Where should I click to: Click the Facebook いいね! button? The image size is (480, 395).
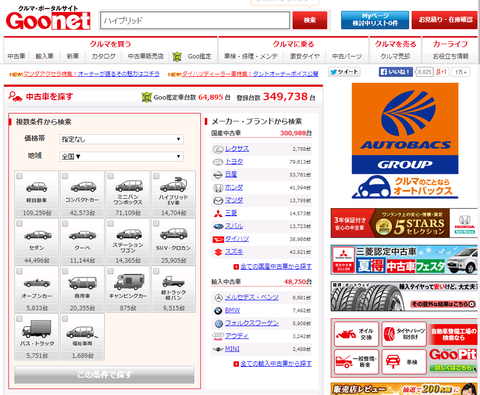pyautogui.click(x=396, y=72)
